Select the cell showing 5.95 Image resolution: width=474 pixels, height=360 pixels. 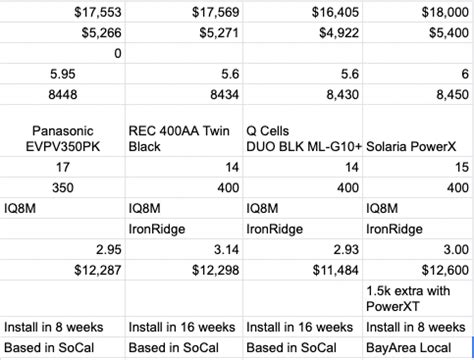(62, 74)
